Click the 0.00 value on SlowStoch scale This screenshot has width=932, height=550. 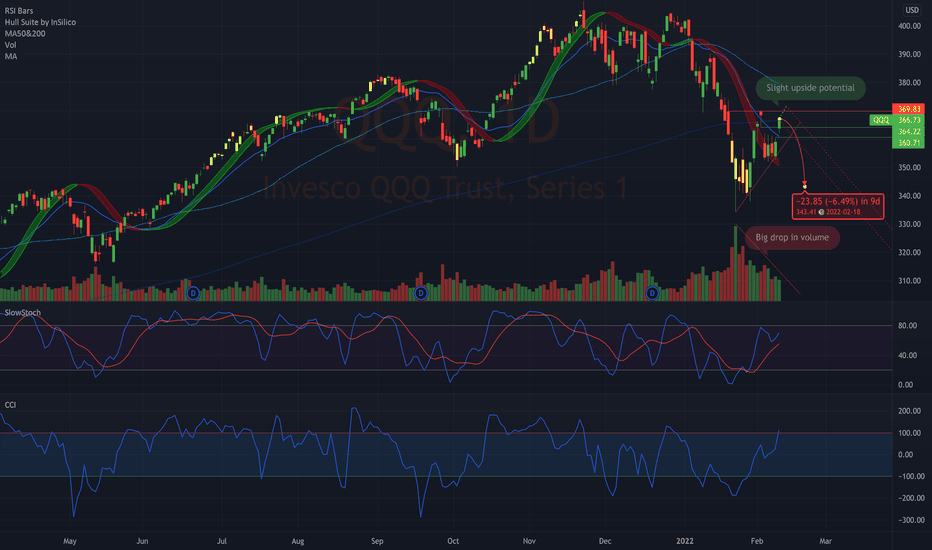pyautogui.click(x=905, y=385)
